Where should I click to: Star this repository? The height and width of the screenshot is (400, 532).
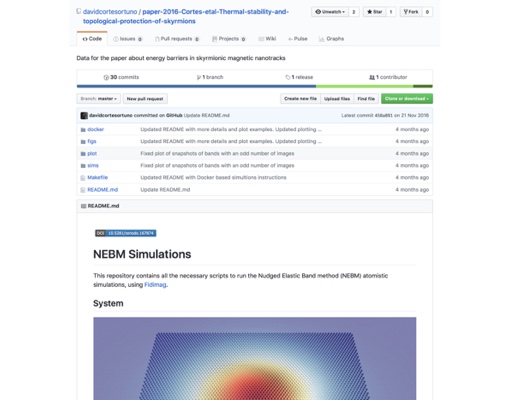coord(375,12)
